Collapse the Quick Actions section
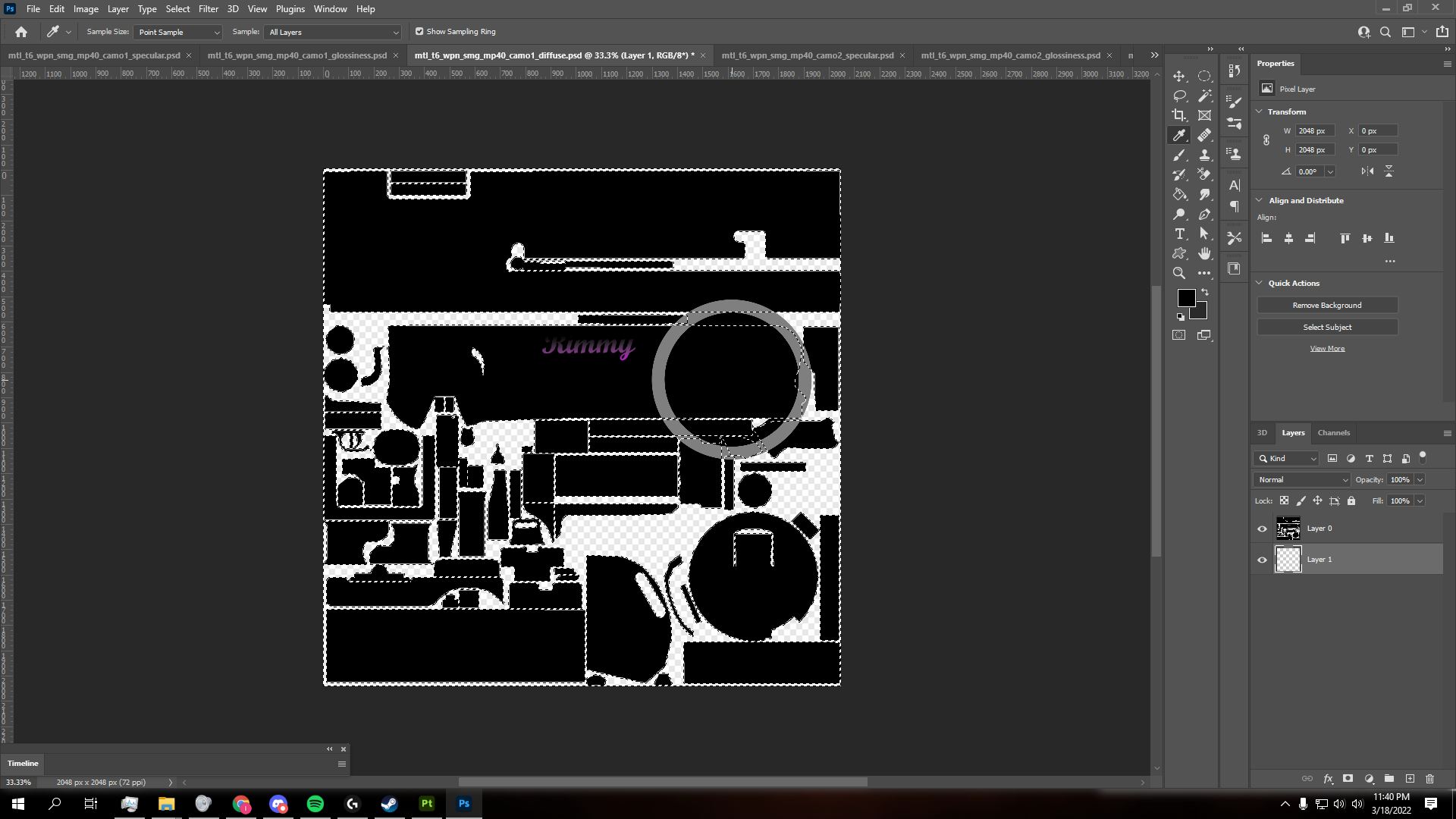The width and height of the screenshot is (1456, 819). 1260,283
